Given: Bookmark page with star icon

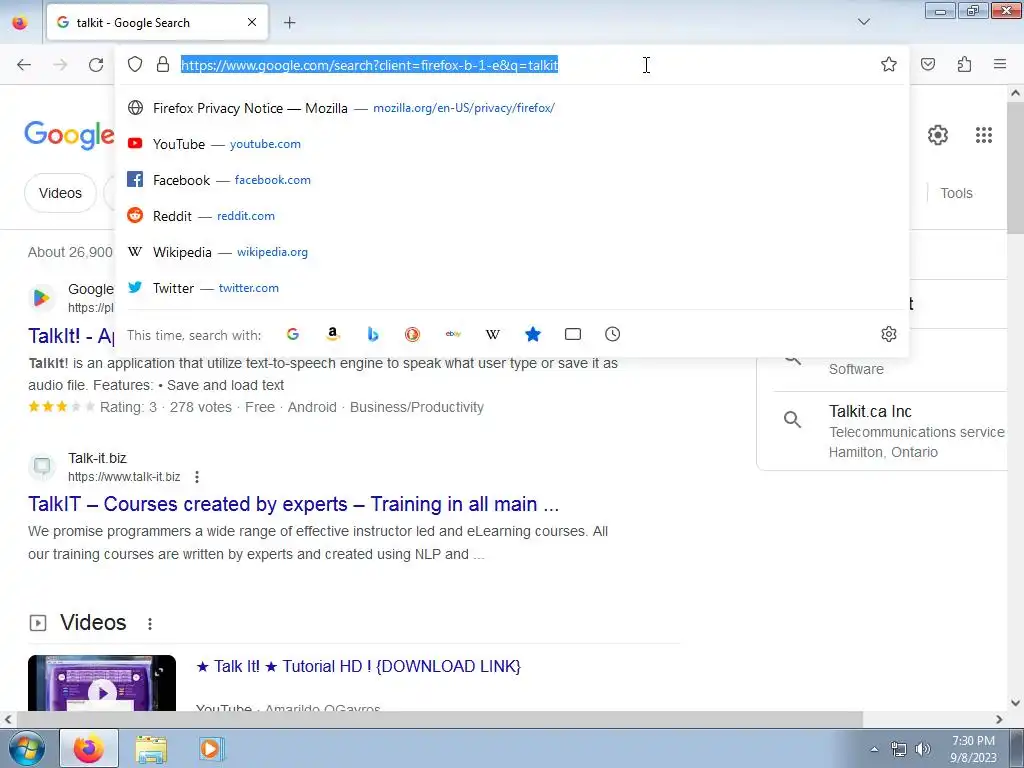Looking at the screenshot, I should point(888,64).
